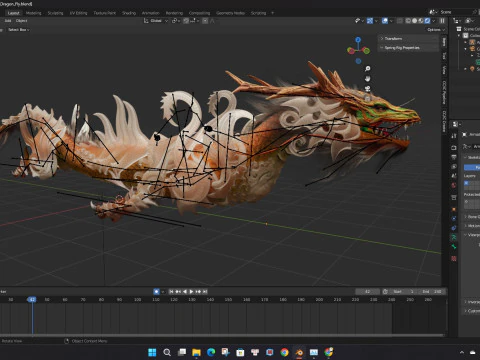Open the Sculpting workspace tab
The width and height of the screenshot is (480, 360).
tap(55, 13)
